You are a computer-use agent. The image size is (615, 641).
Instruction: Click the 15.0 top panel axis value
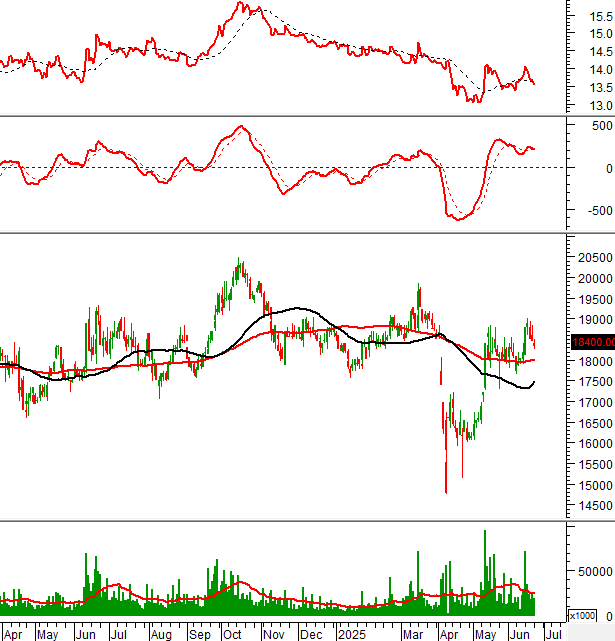pyautogui.click(x=601, y=34)
